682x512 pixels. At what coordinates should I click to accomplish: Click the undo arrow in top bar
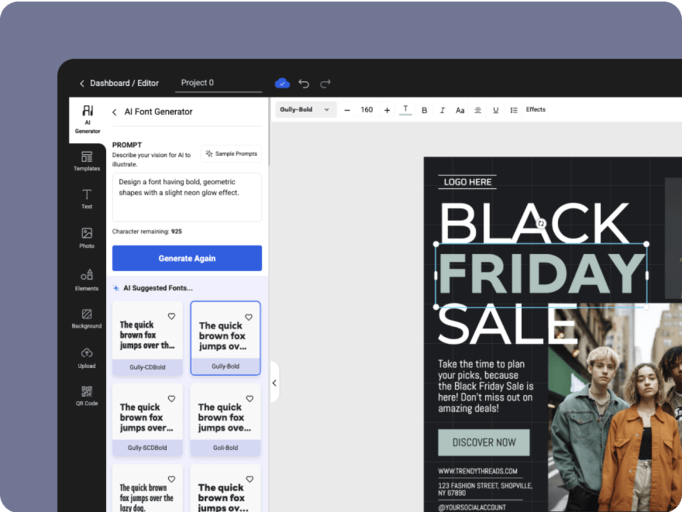[304, 83]
